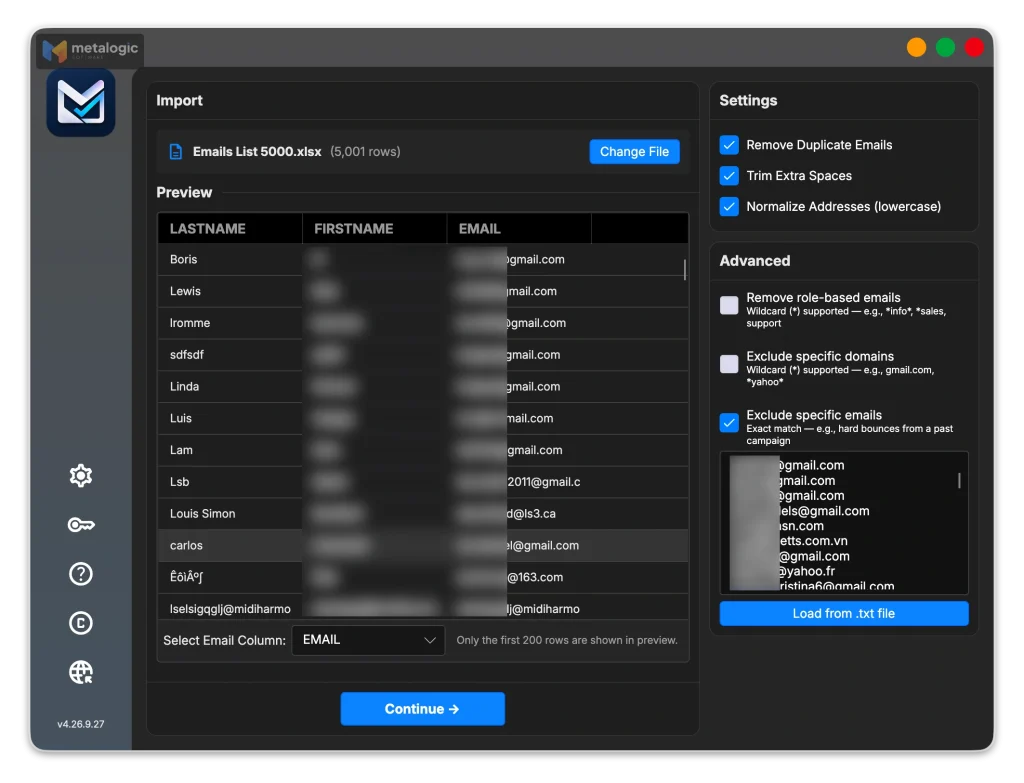The image size is (1024, 783).
Task: Open the settings gear in sidebar
Action: [x=81, y=475]
